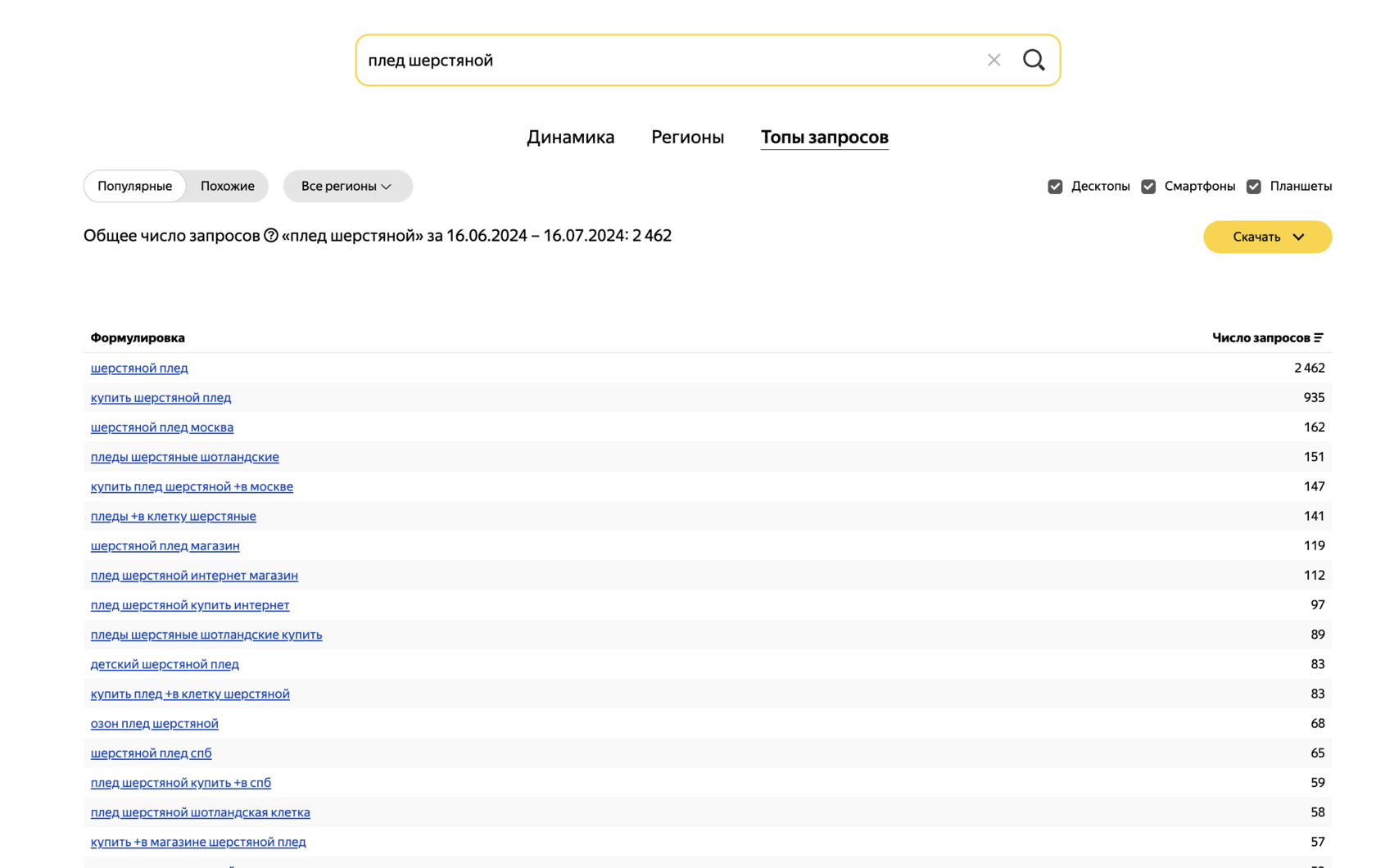
Task: Switch to the Динамика tab
Action: pos(570,137)
